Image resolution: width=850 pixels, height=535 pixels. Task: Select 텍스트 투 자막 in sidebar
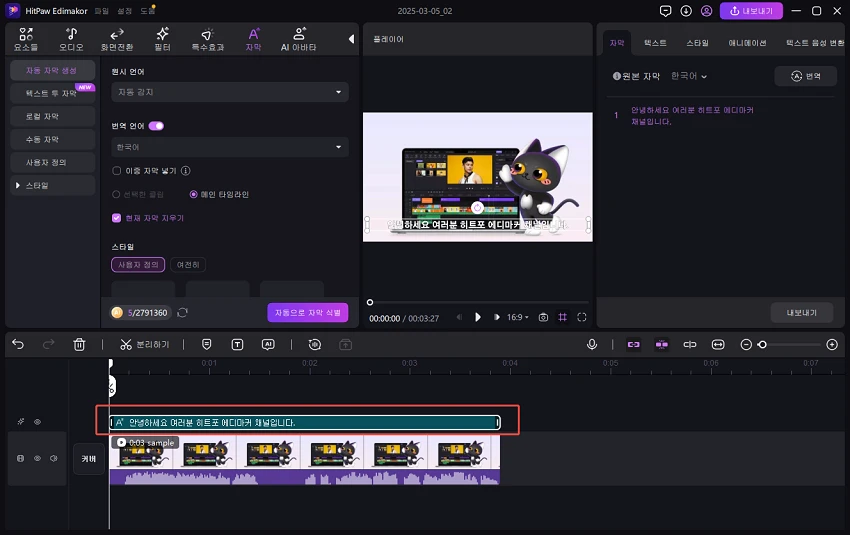pyautogui.click(x=53, y=93)
